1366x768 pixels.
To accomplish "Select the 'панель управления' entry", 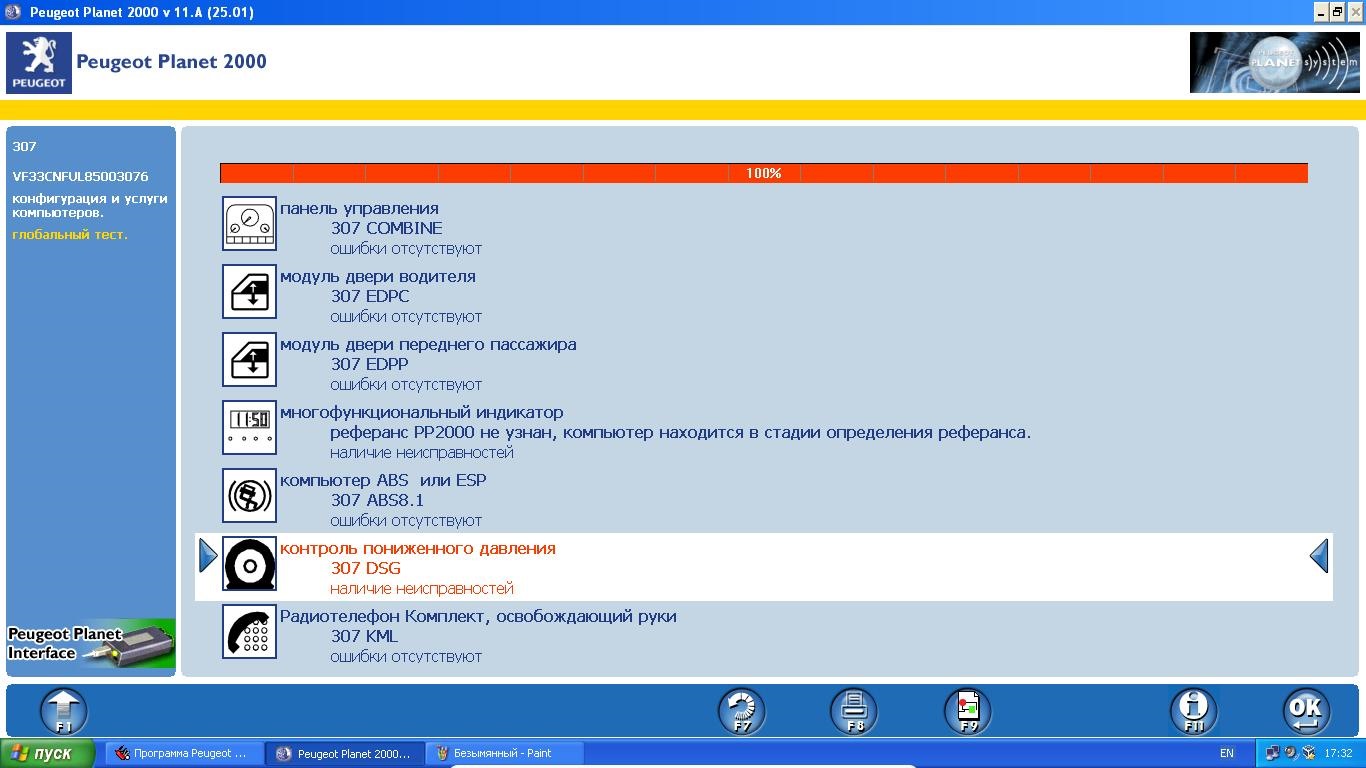I will coord(359,208).
